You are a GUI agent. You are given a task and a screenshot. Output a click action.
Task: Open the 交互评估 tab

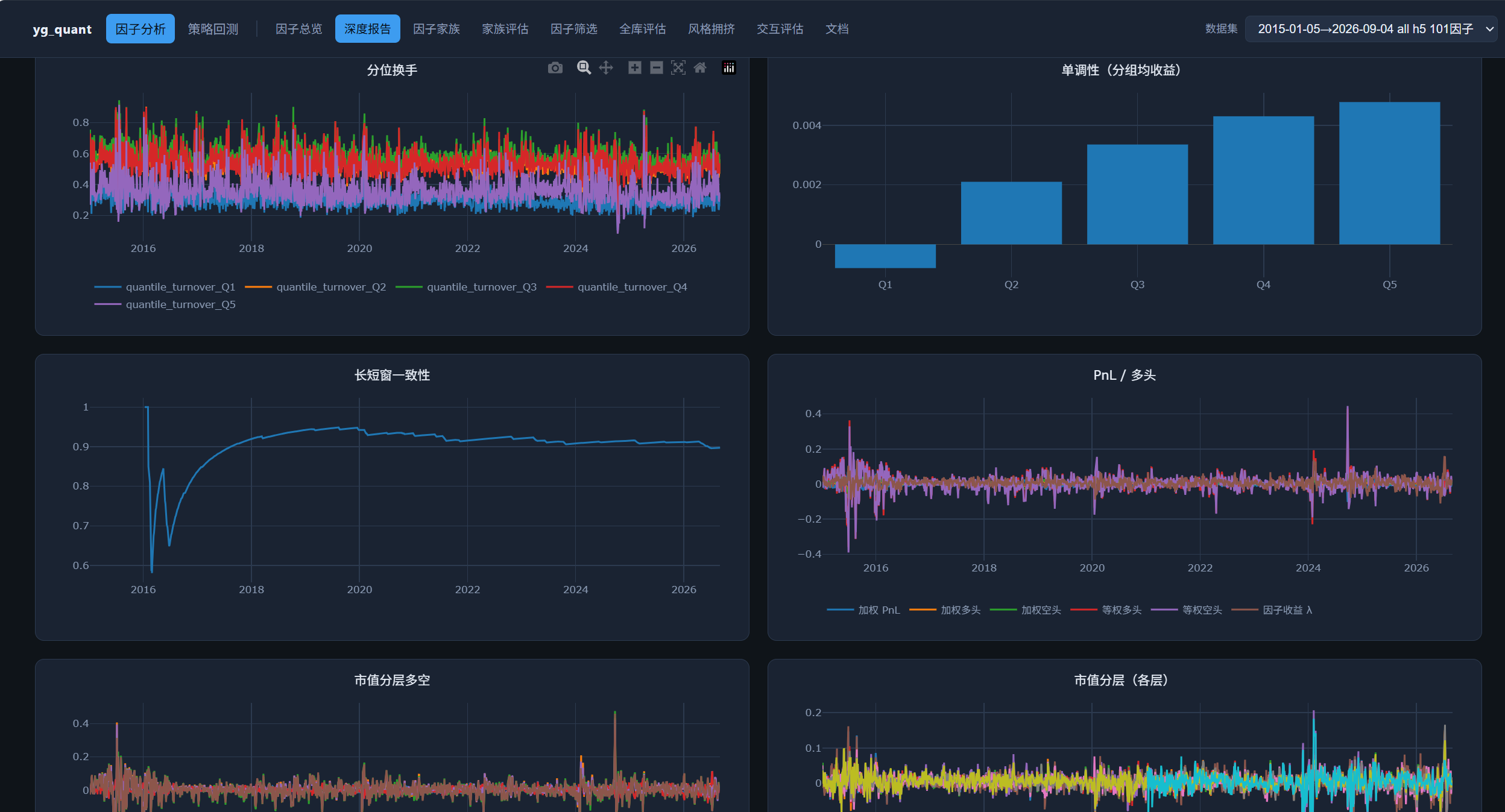pos(780,29)
